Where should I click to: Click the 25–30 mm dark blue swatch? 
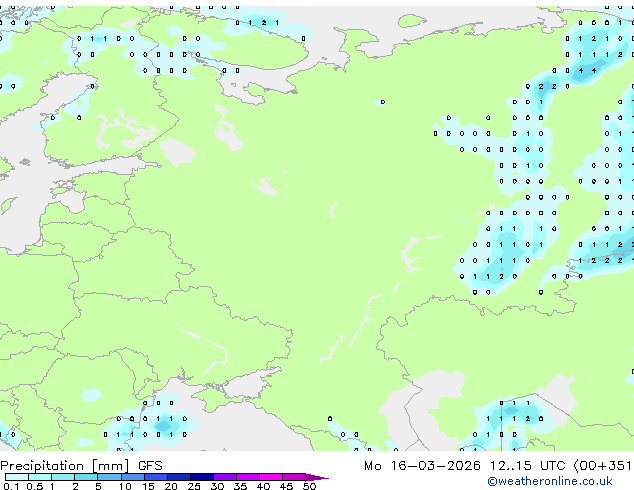point(202,477)
